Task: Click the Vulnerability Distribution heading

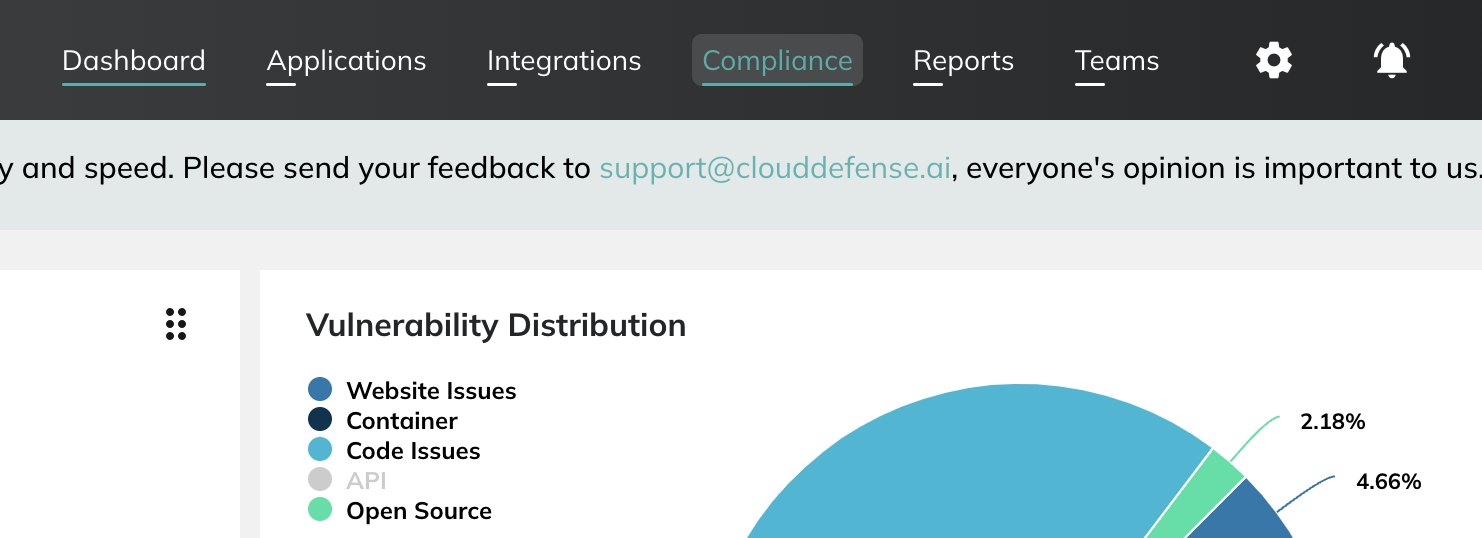Action: pyautogui.click(x=496, y=325)
